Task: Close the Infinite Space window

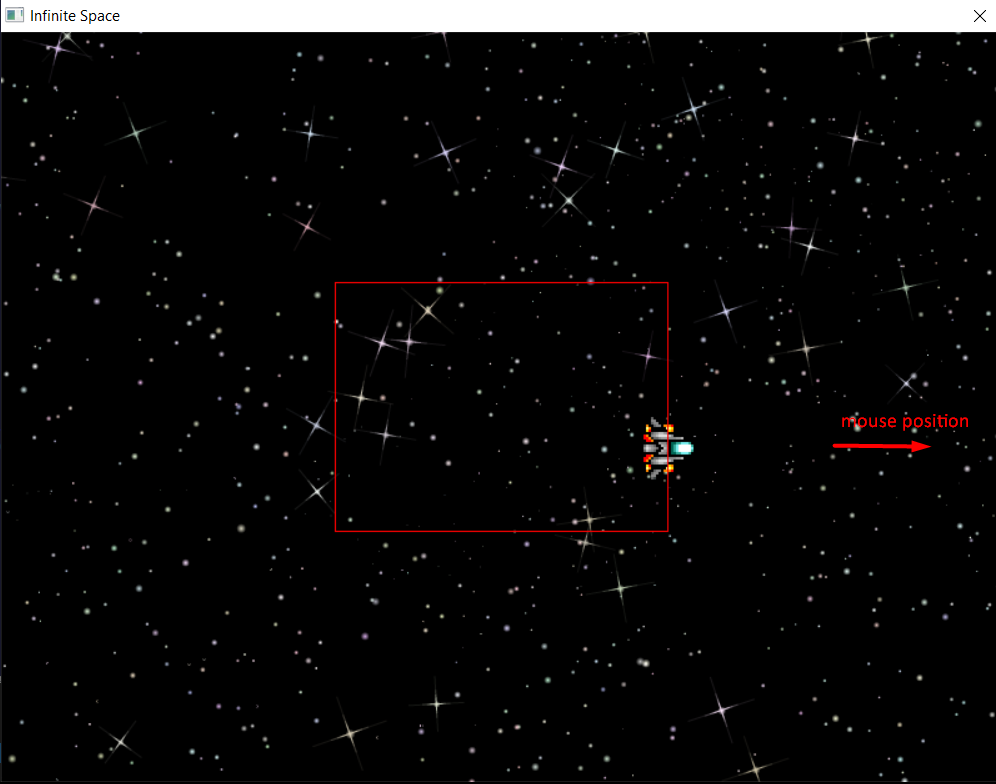Action: point(979,16)
